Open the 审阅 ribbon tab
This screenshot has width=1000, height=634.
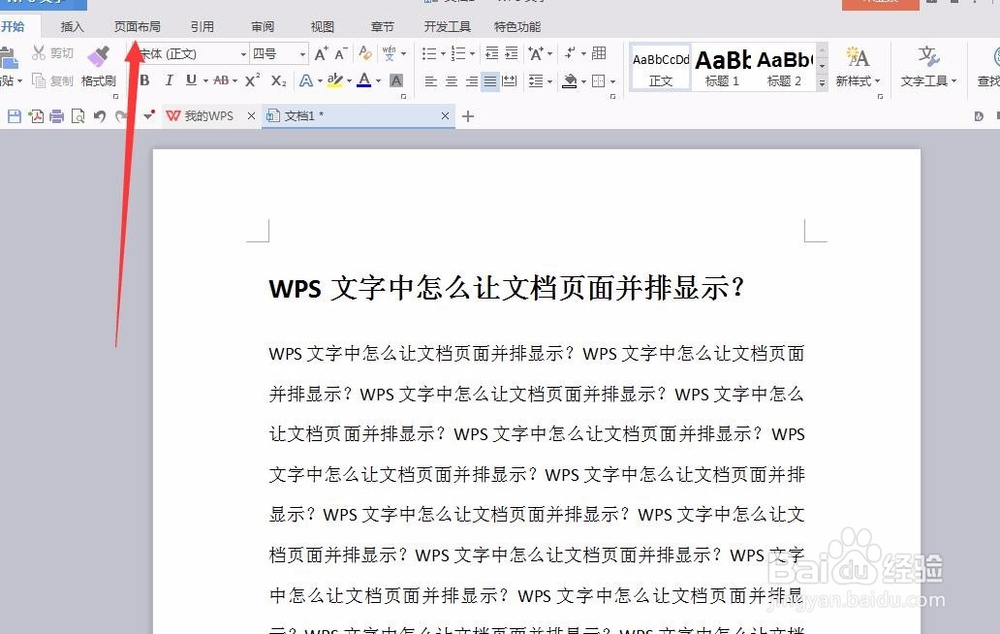[x=262, y=27]
